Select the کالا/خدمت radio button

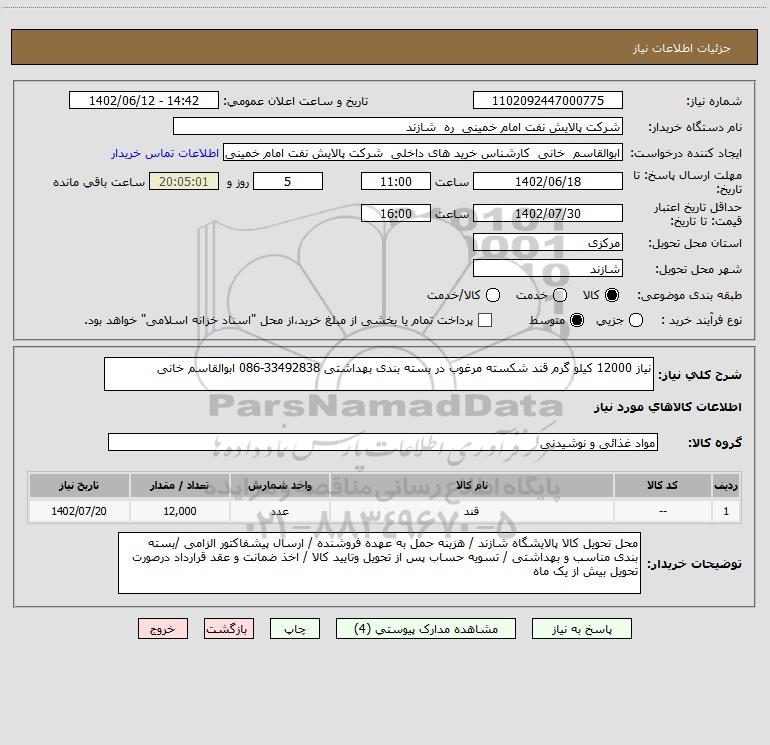tap(493, 295)
